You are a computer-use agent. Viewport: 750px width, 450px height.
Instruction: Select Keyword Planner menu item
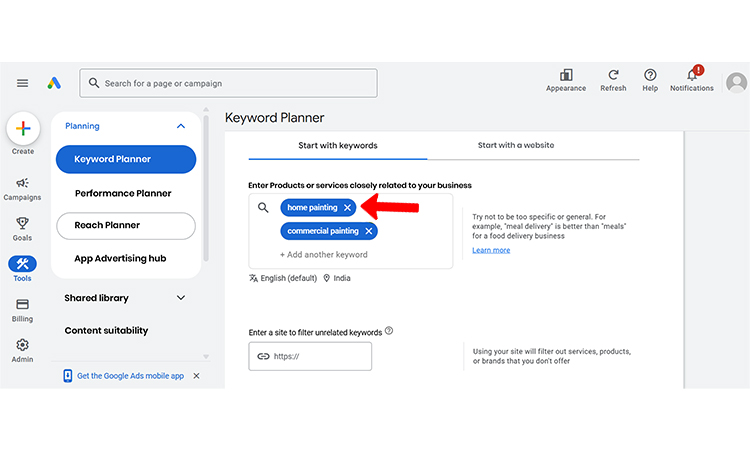point(126,159)
